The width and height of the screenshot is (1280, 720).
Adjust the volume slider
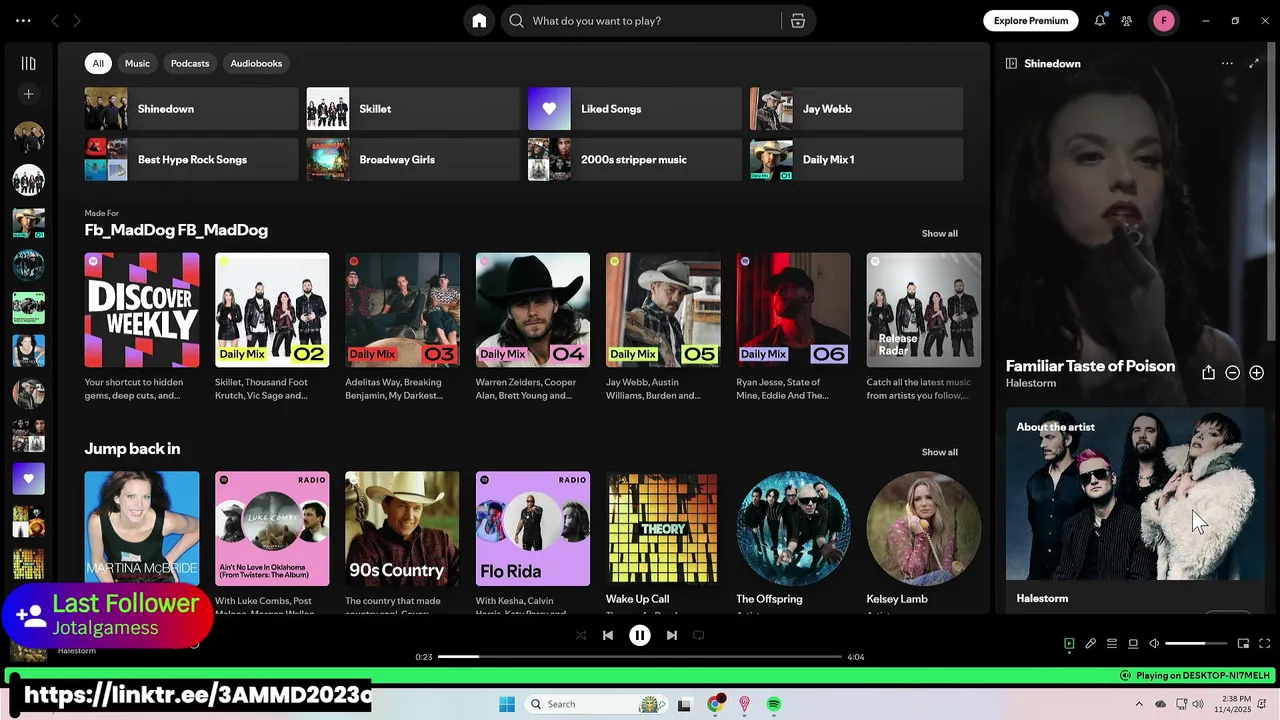(x=1196, y=644)
